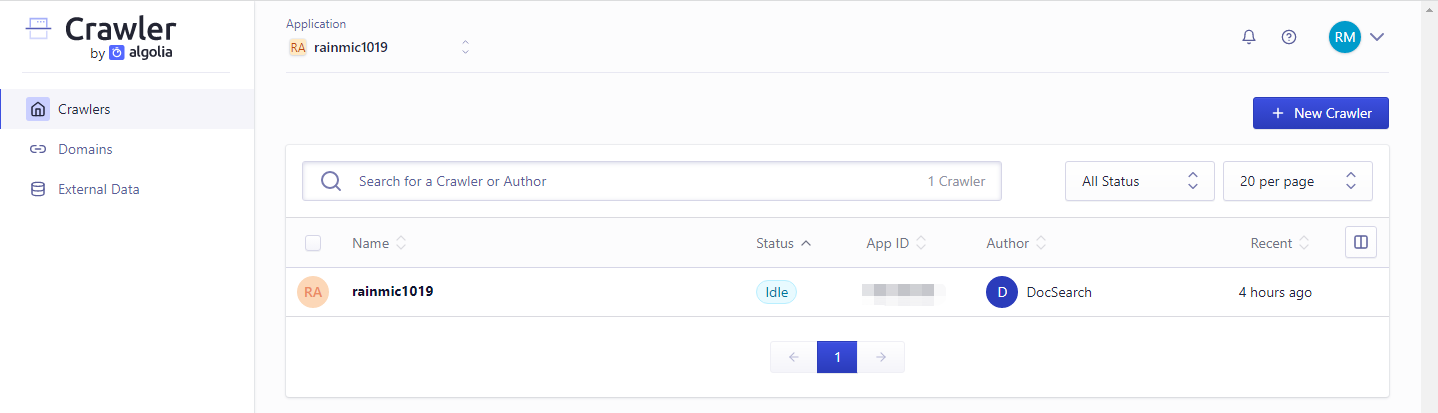The image size is (1438, 413).
Task: Click the Idle status badge
Action: pos(776,292)
